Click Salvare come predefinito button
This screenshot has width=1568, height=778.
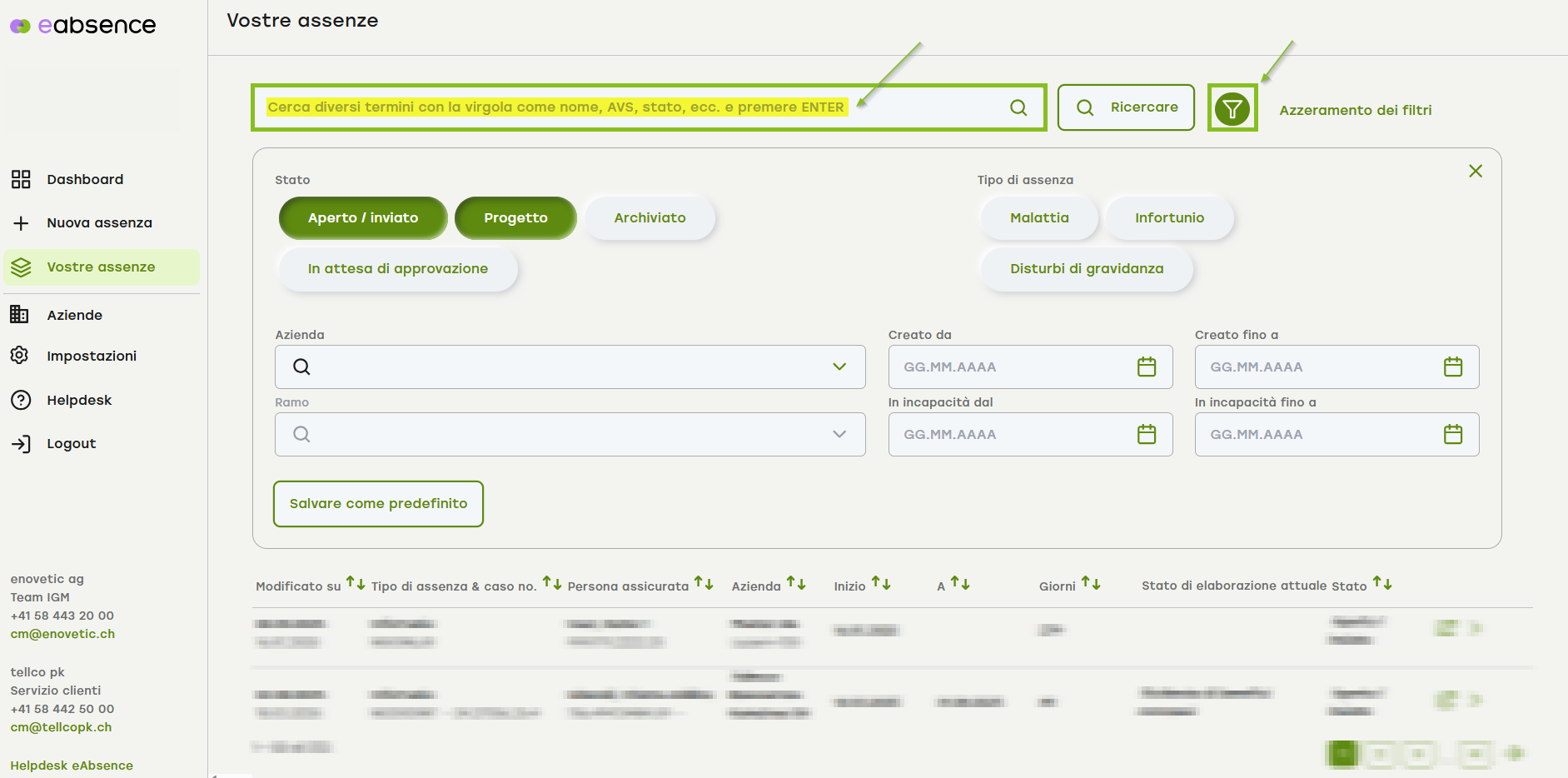[378, 504]
